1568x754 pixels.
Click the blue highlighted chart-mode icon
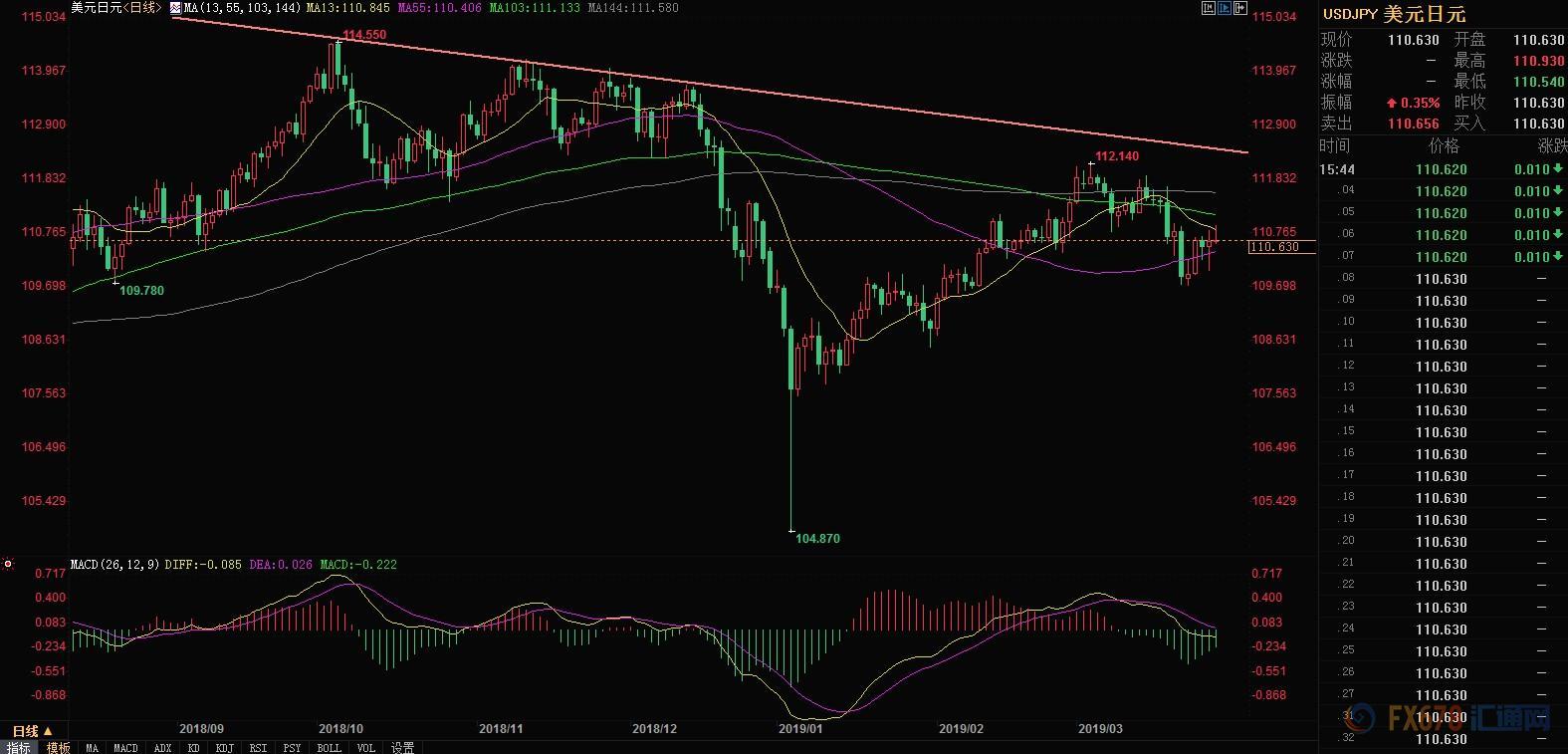click(x=1225, y=8)
